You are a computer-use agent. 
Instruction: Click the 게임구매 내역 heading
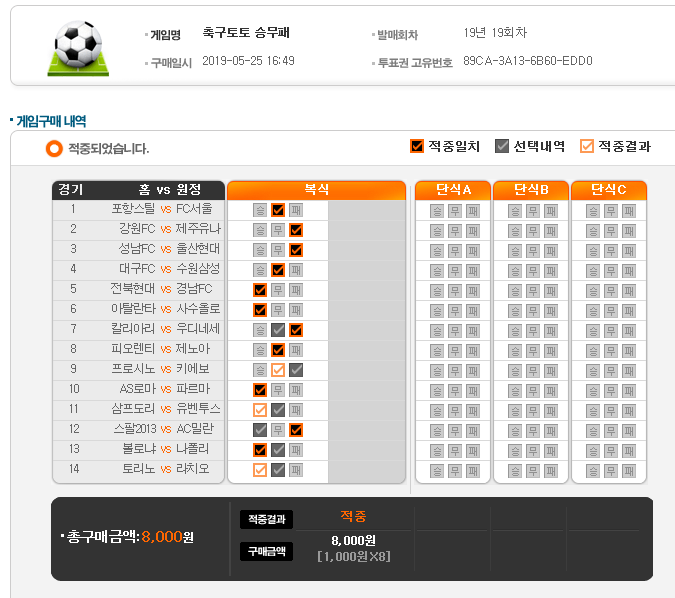click(x=51, y=121)
